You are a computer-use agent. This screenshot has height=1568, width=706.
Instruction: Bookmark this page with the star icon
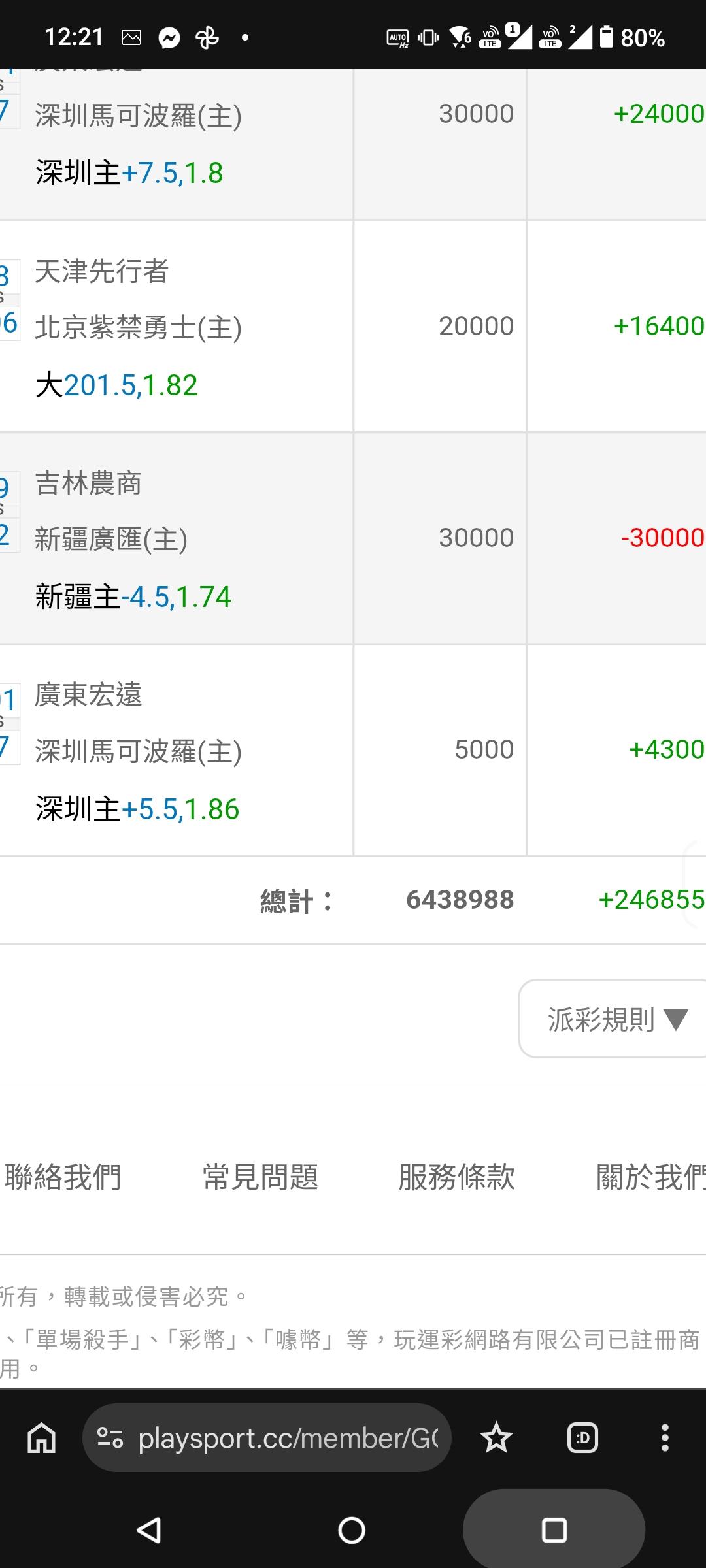point(496,1438)
